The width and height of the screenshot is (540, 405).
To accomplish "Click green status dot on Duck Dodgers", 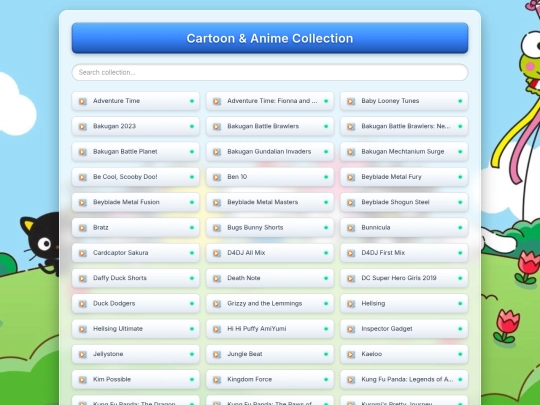I will [192, 303].
